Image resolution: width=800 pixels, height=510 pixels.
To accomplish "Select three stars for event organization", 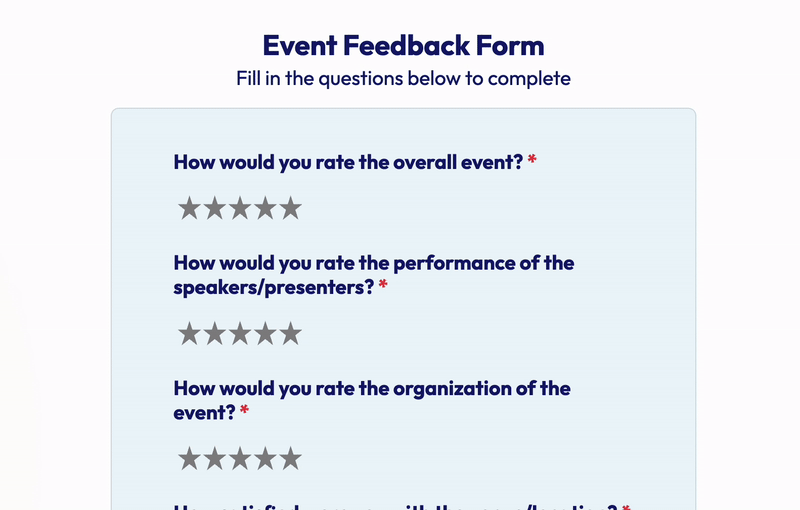I will click(x=240, y=459).
